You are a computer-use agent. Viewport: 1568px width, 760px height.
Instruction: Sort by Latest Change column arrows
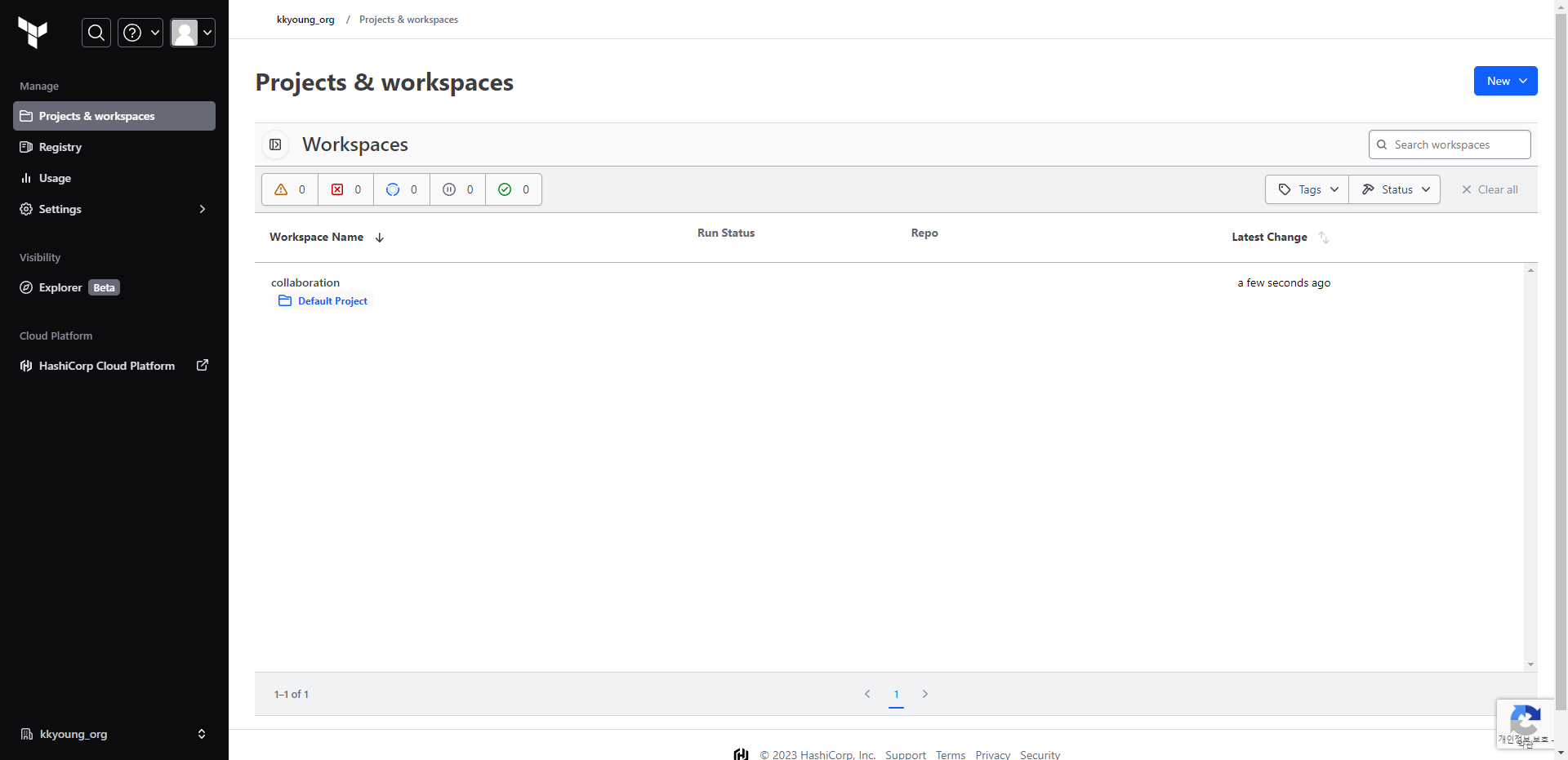click(x=1324, y=238)
